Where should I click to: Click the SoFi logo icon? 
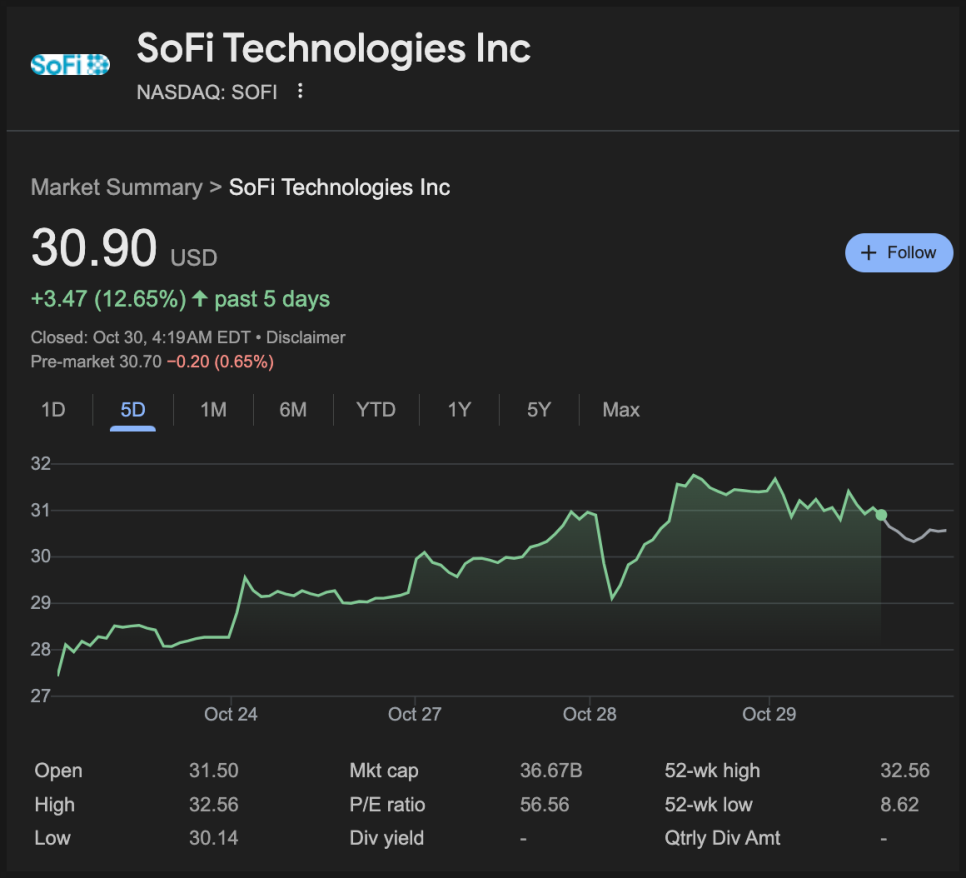70,65
